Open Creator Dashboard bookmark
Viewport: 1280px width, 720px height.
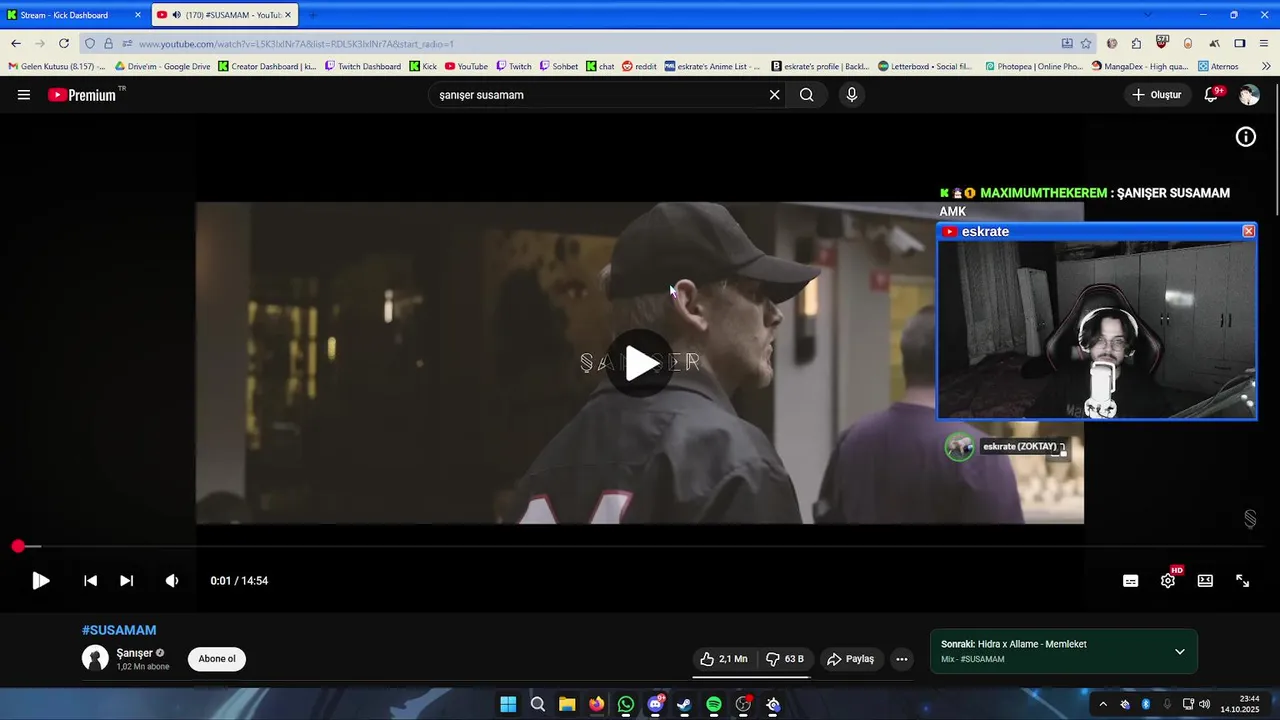tap(267, 67)
